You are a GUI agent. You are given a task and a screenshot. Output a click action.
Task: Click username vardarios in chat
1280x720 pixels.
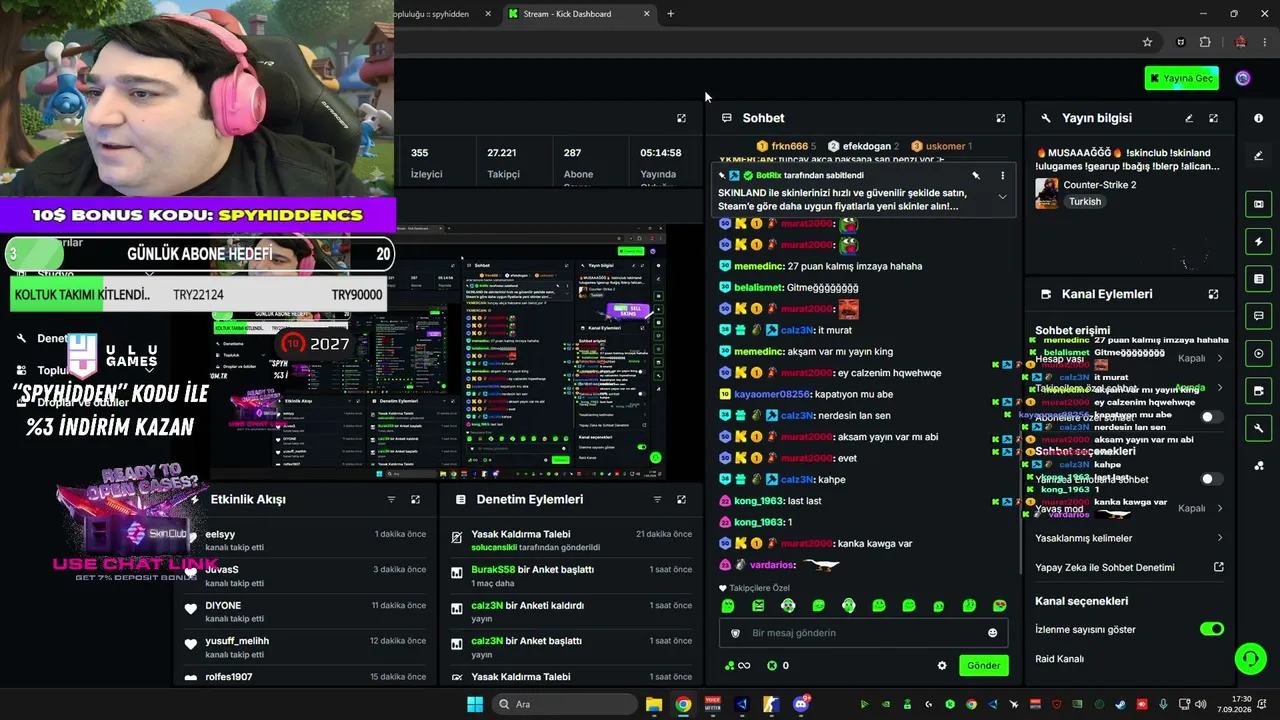pos(771,565)
